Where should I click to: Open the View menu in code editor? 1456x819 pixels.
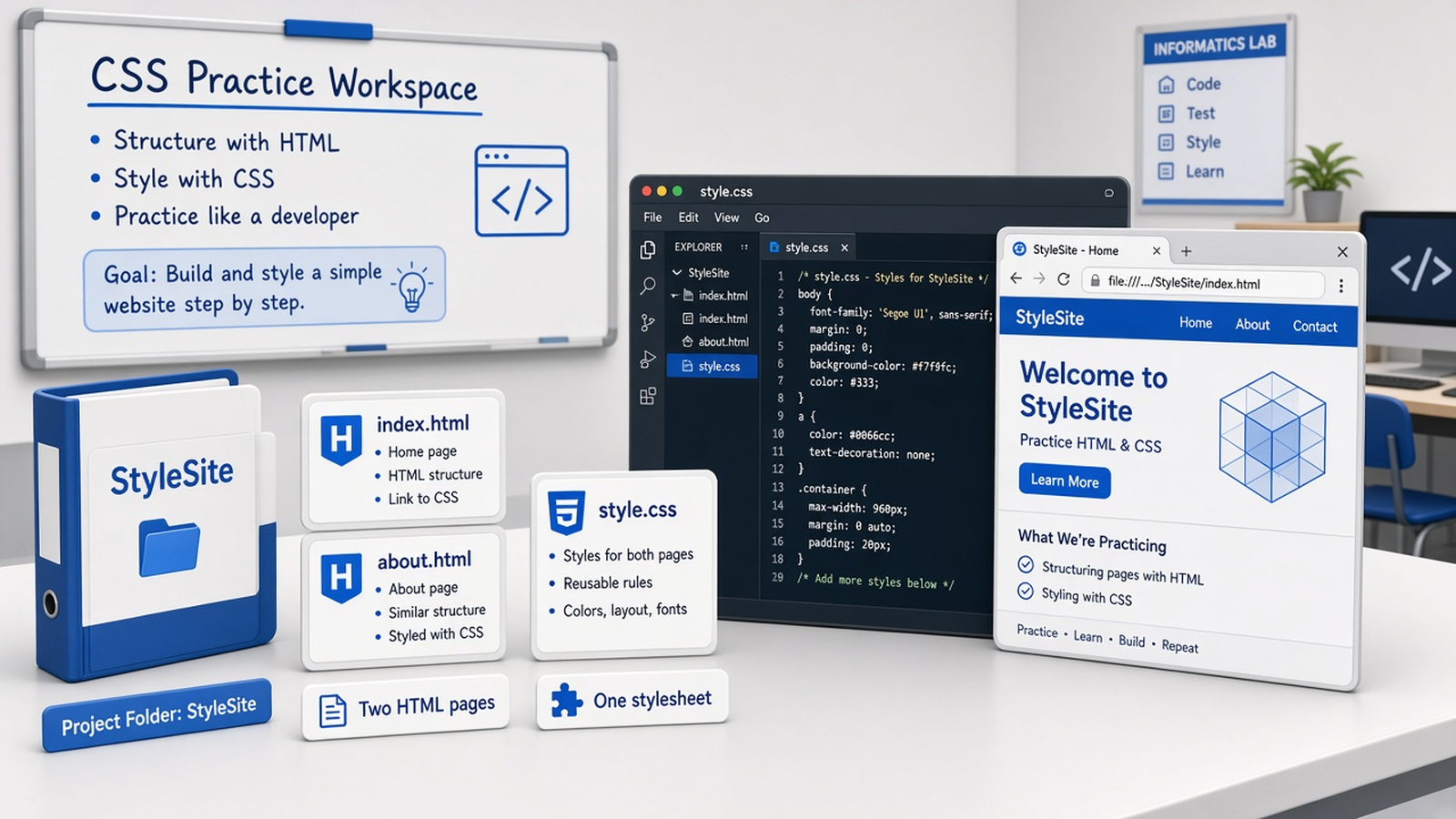(726, 217)
